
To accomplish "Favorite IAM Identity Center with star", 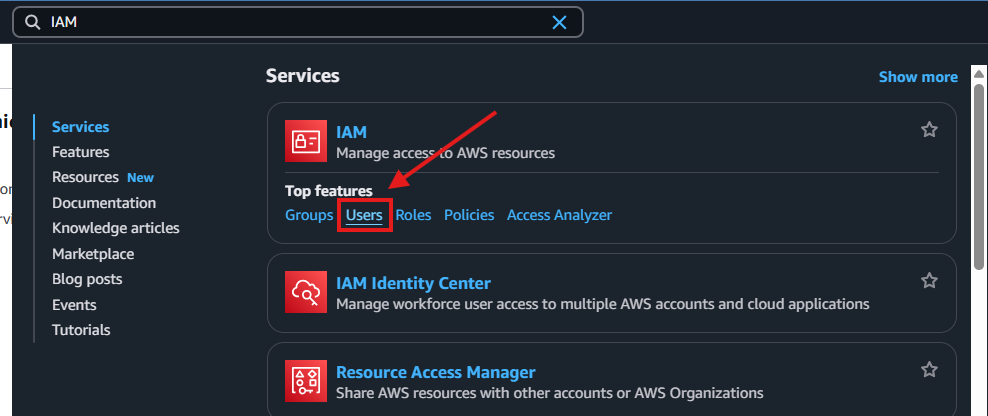I will pyautogui.click(x=929, y=280).
